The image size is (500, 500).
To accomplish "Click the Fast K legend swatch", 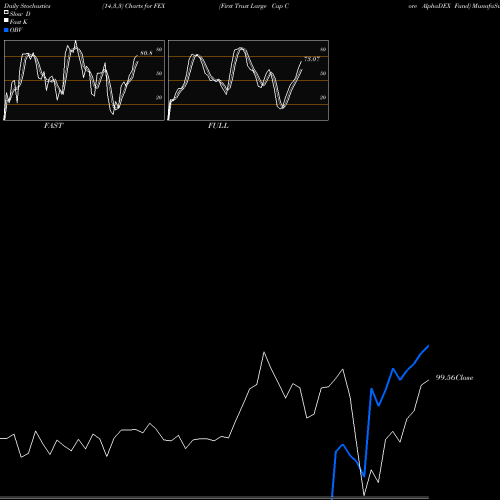I will coord(6,21).
